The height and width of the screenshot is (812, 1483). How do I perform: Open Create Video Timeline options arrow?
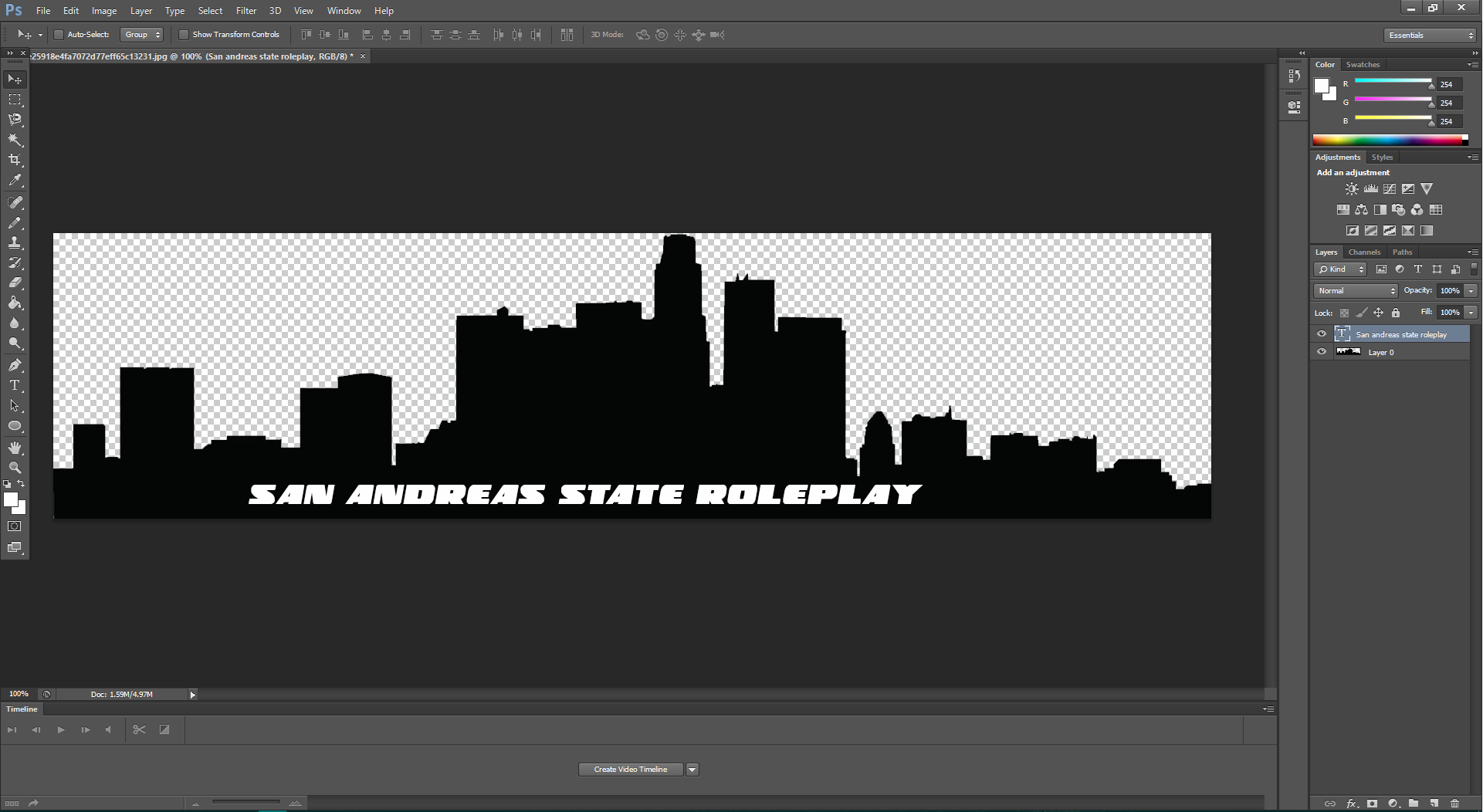click(x=692, y=770)
